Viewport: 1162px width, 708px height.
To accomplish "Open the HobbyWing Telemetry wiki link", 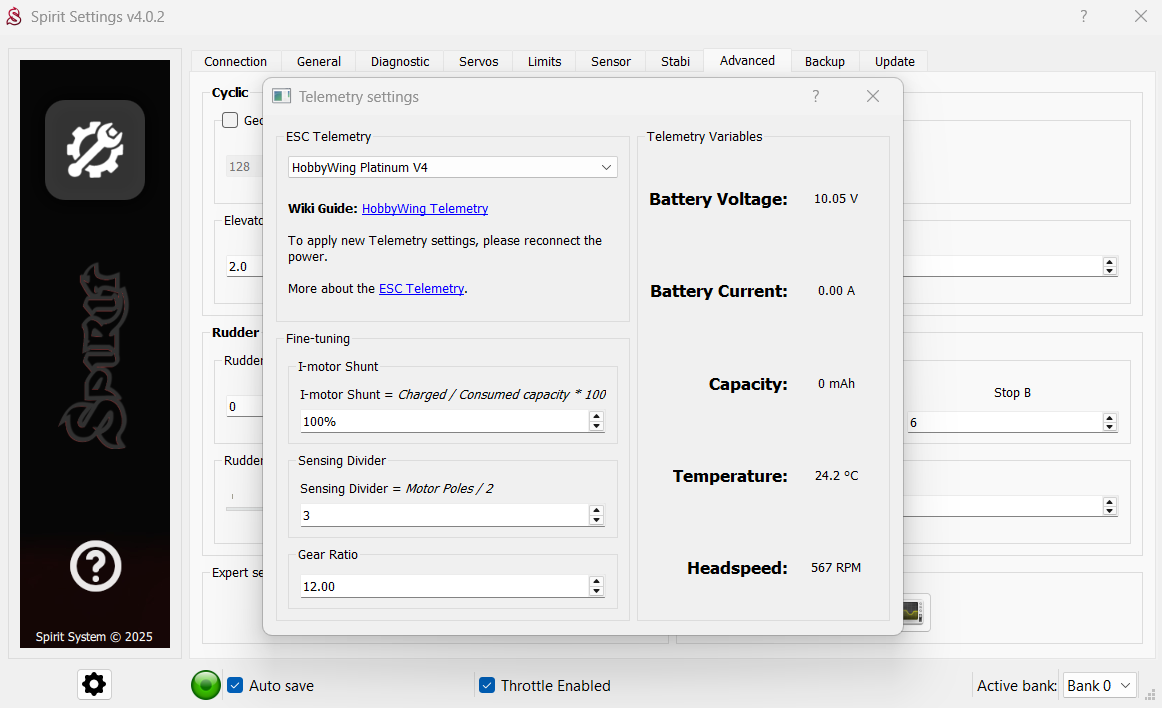I will 425,208.
